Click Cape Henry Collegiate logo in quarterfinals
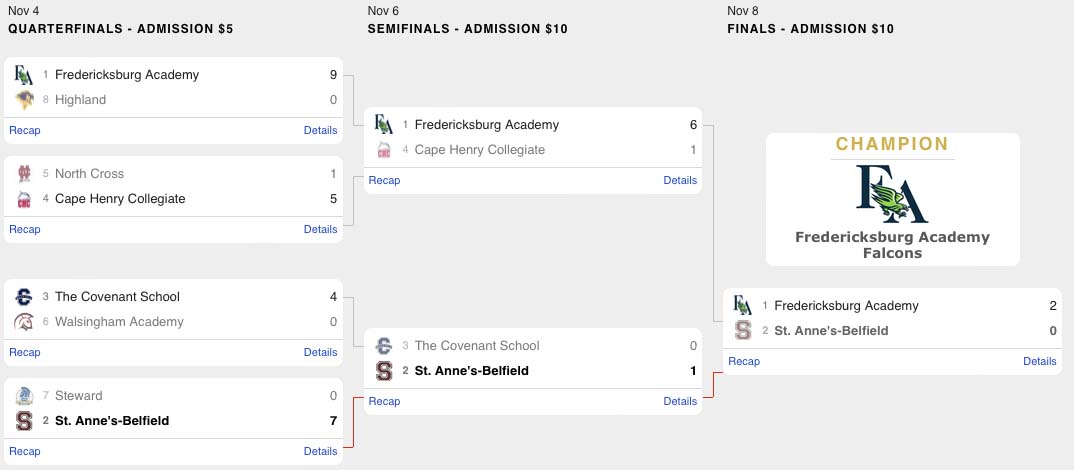 [24, 198]
